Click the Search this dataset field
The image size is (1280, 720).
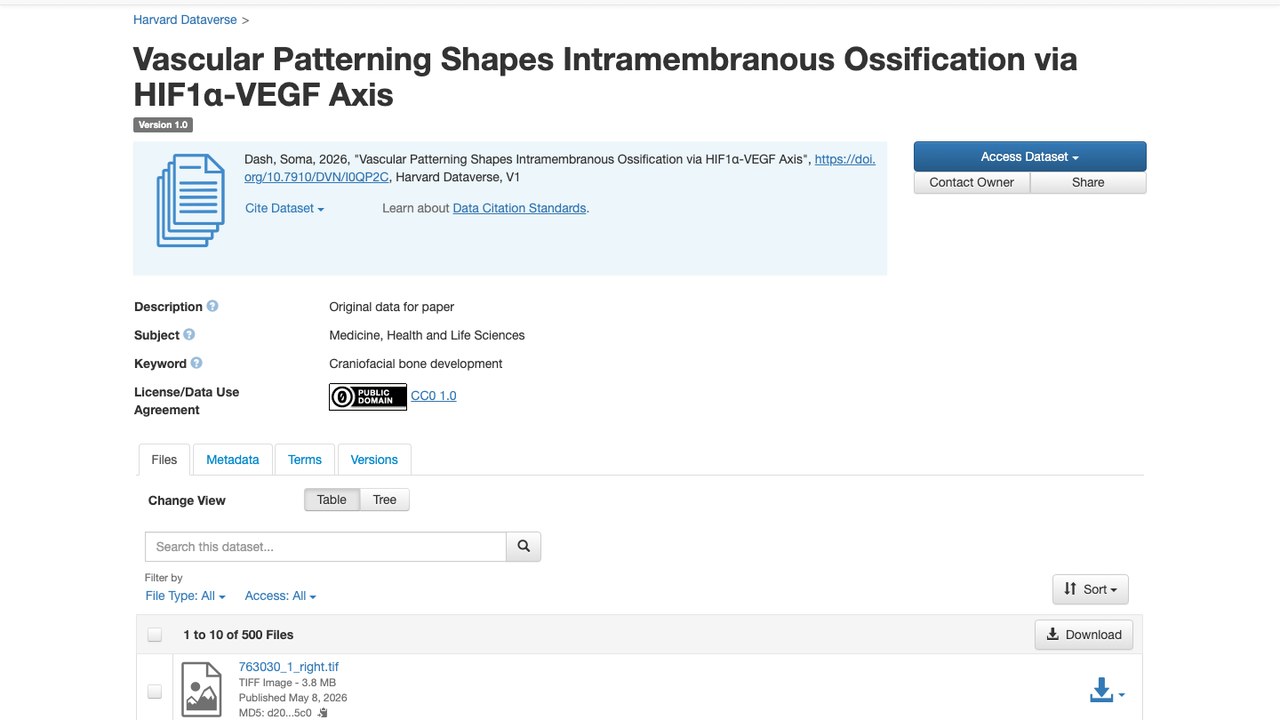(x=326, y=546)
